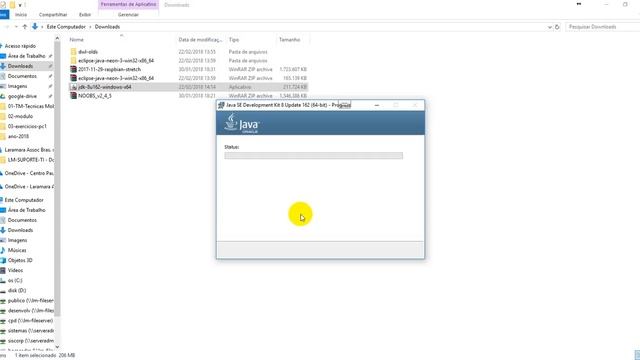Open the 01-TM-Tecnicas folder in sidebar
The height and width of the screenshot is (360, 640).
(x=31, y=106)
